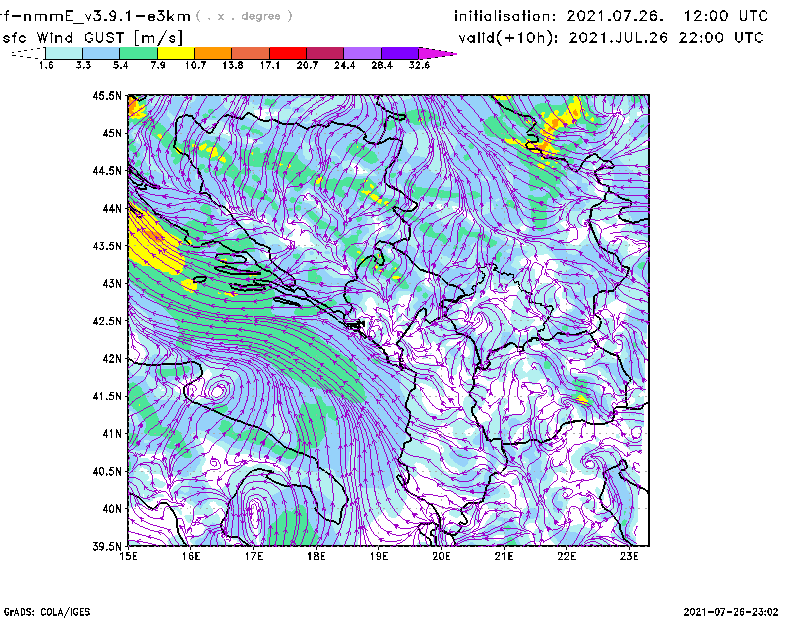Click the 23E longitude label

(x=629, y=556)
